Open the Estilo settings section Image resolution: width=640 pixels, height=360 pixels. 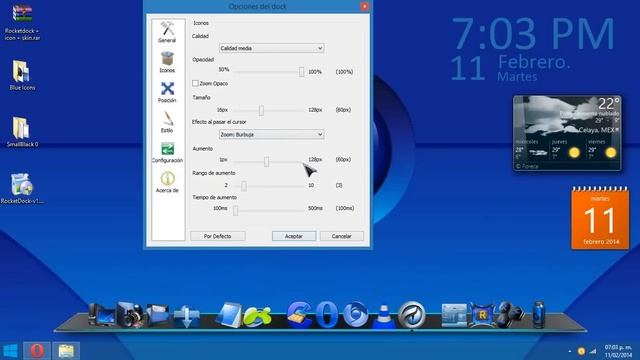[167, 122]
